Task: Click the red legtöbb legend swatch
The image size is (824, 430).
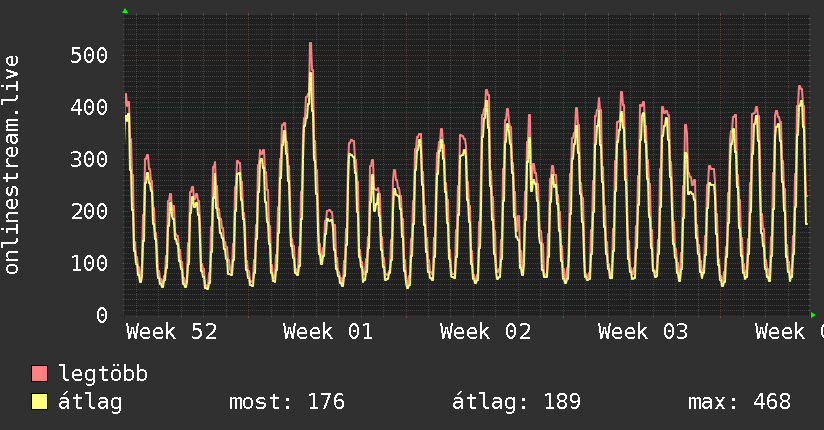Action: click(39, 374)
